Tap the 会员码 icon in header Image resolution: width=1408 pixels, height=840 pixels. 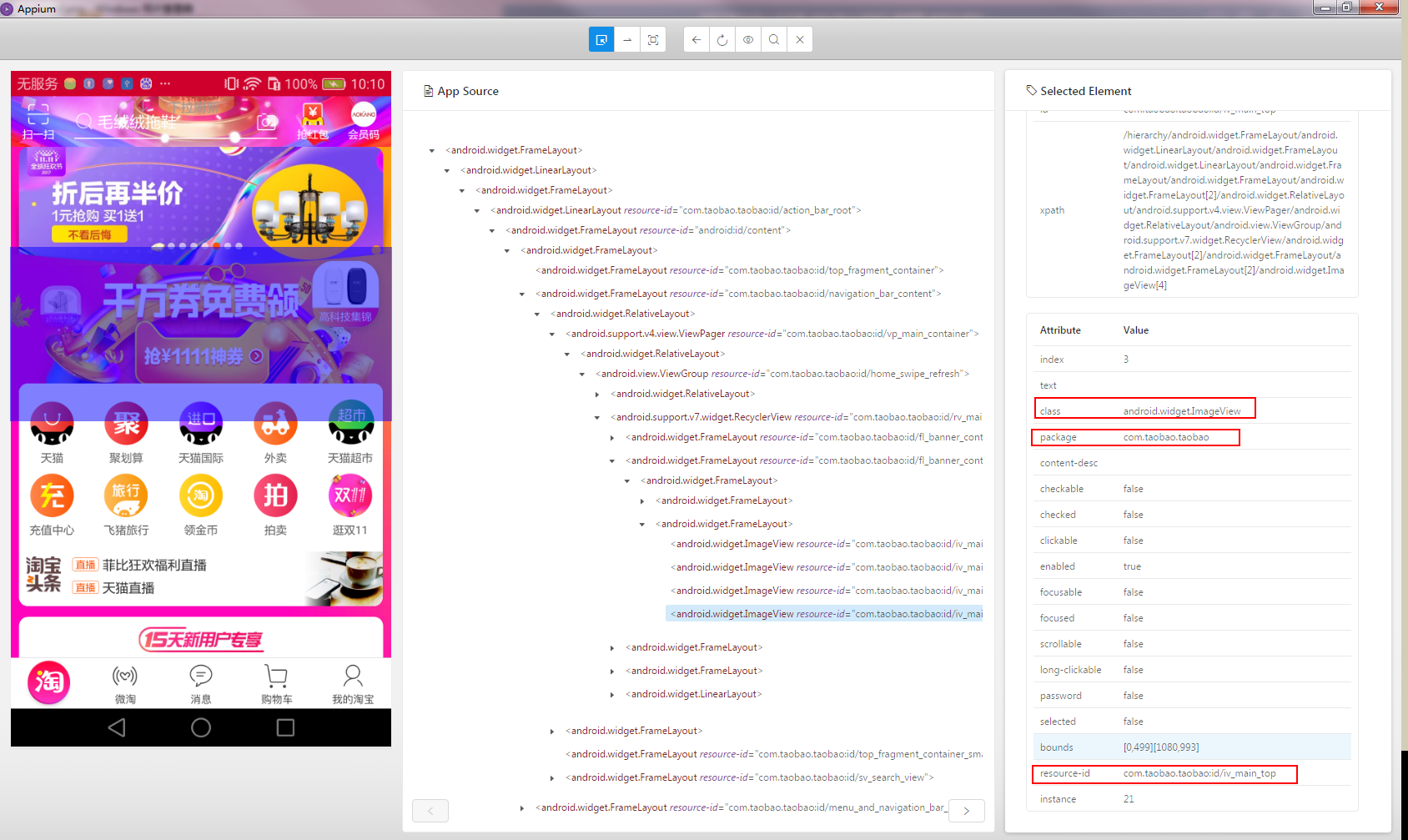click(x=364, y=122)
